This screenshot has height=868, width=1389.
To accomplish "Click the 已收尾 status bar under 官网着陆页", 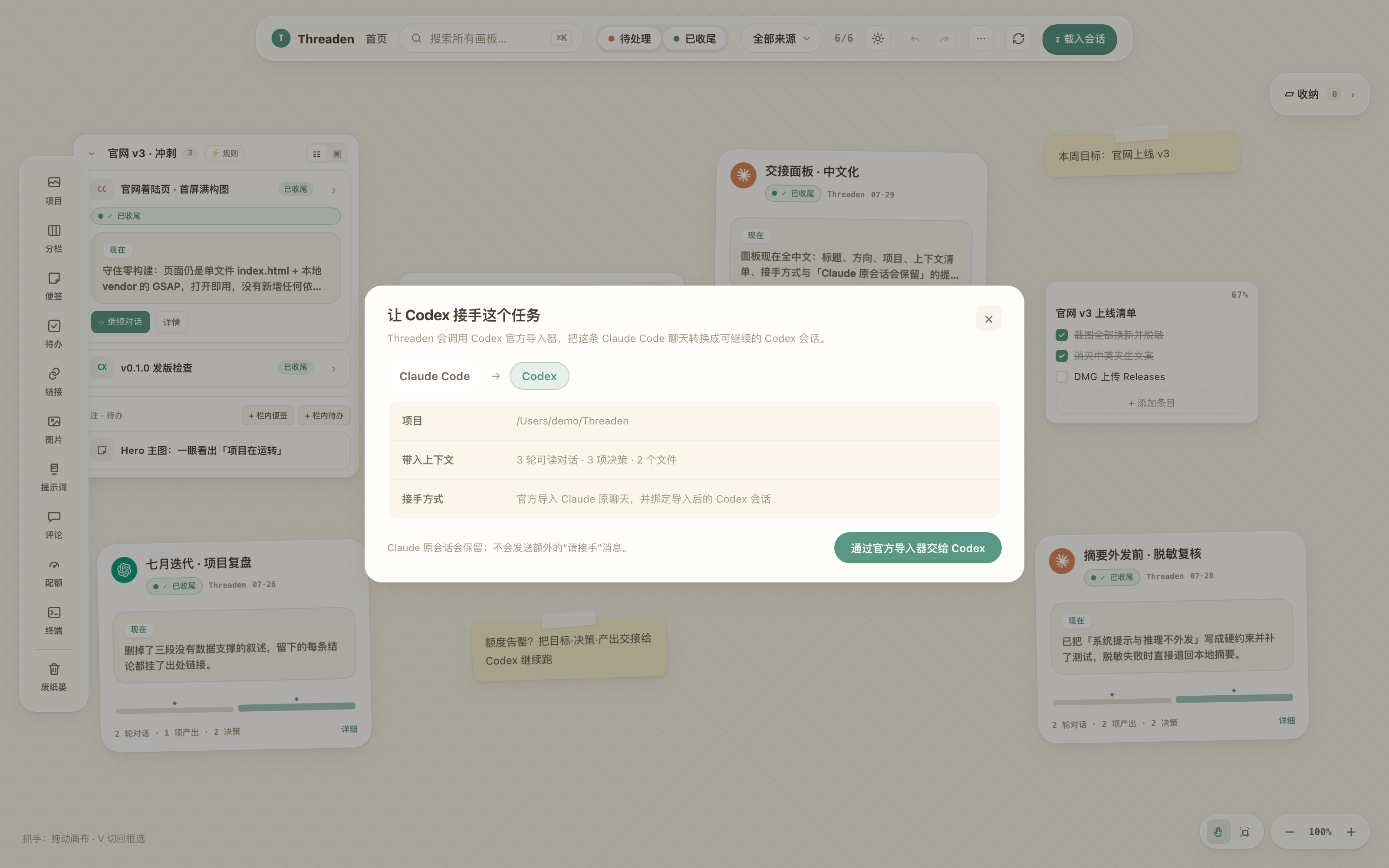I will tap(216, 216).
